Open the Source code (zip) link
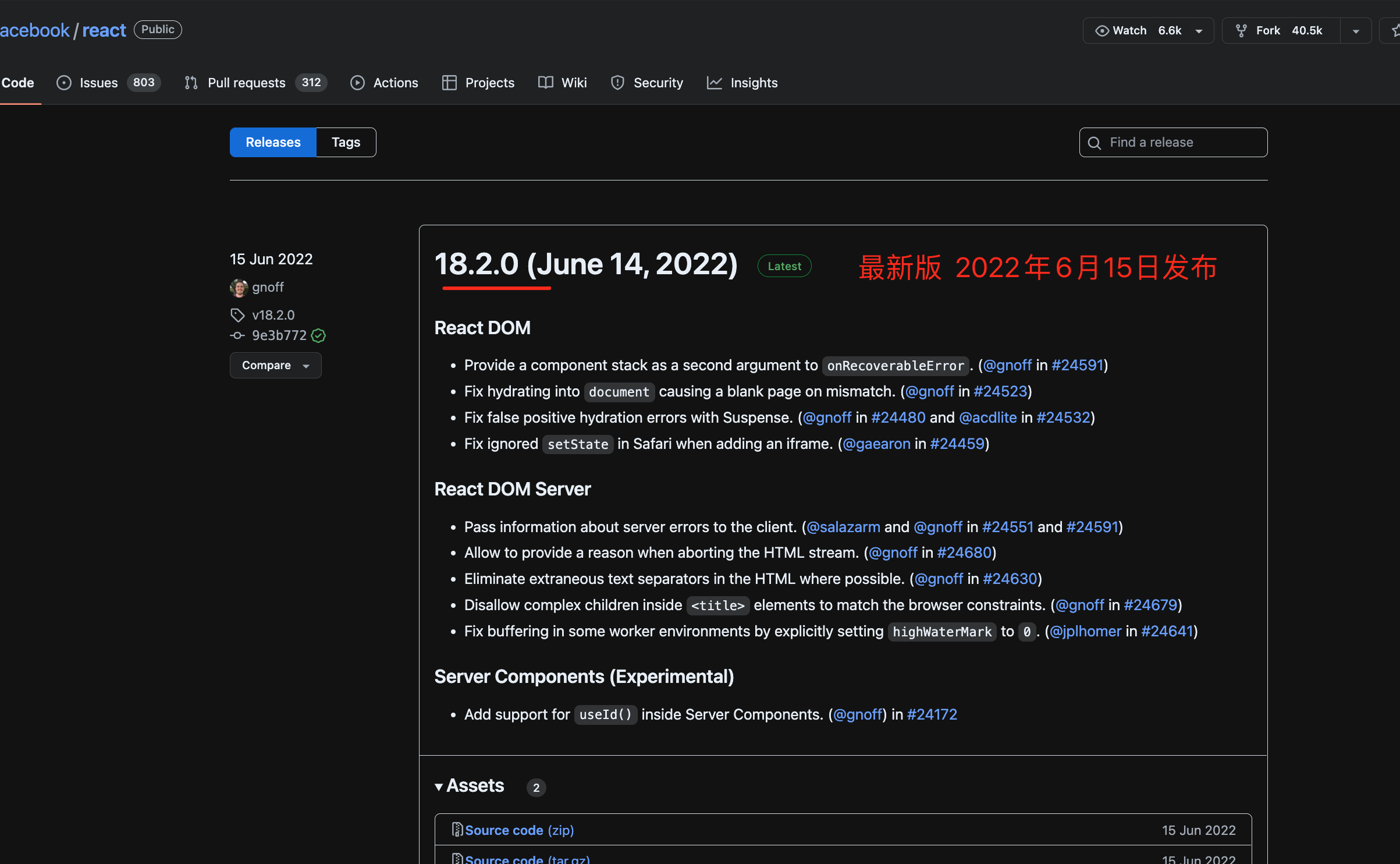The image size is (1400, 864). 519,830
